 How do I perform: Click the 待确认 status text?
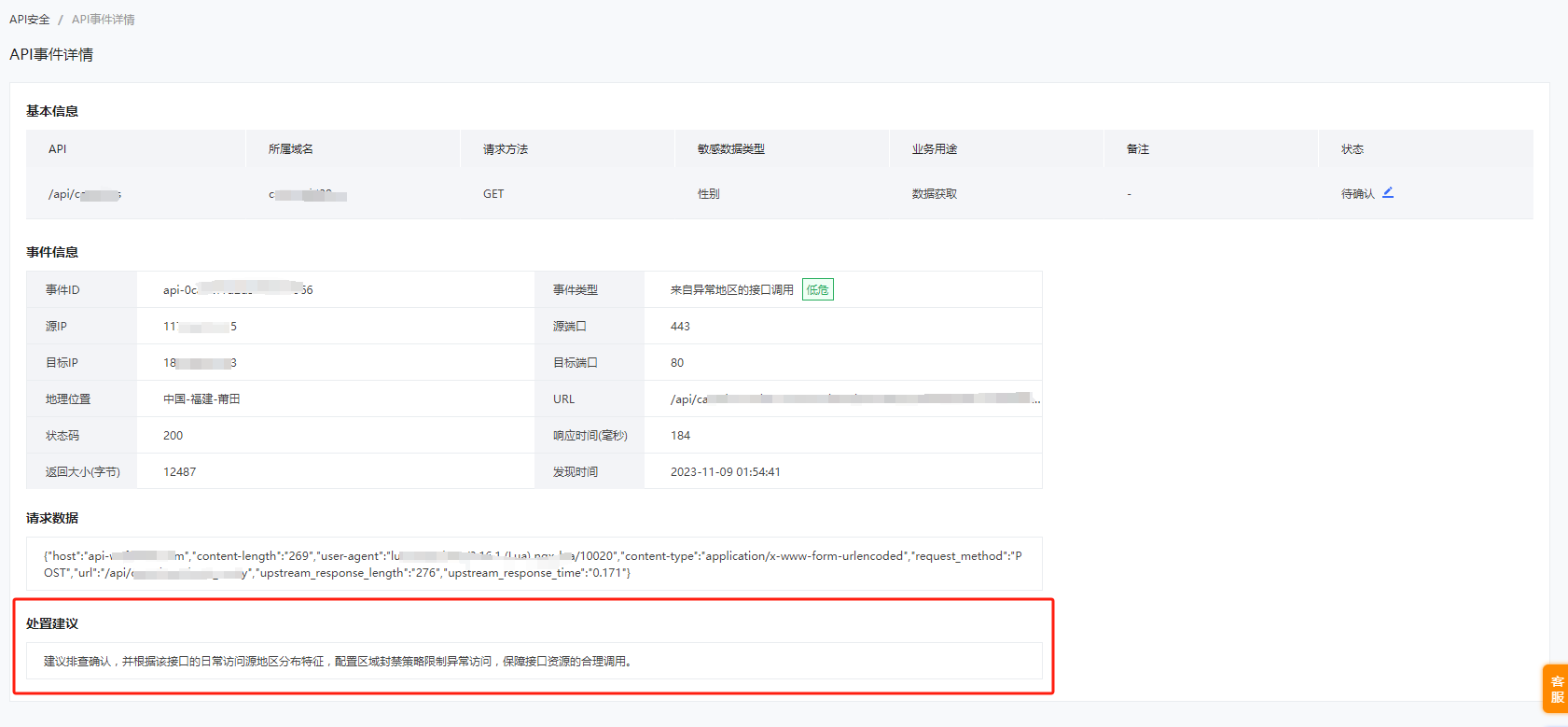(1357, 194)
